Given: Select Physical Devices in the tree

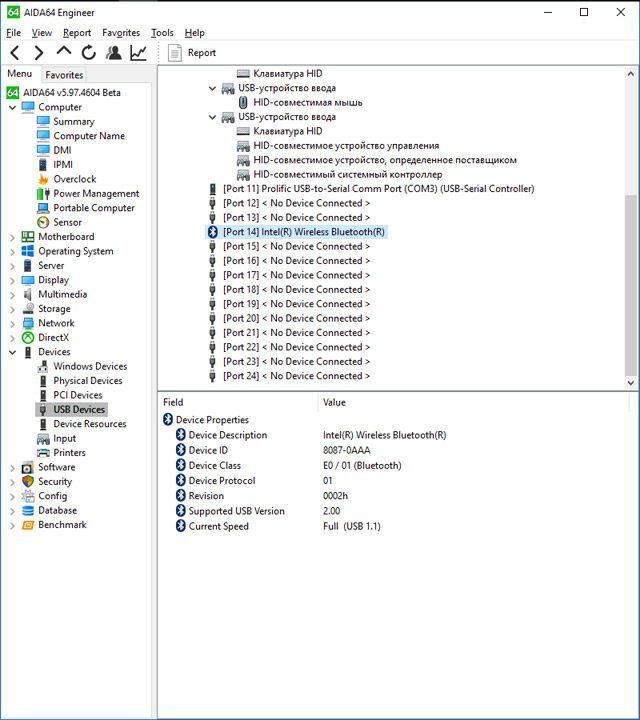Looking at the screenshot, I should coord(88,381).
